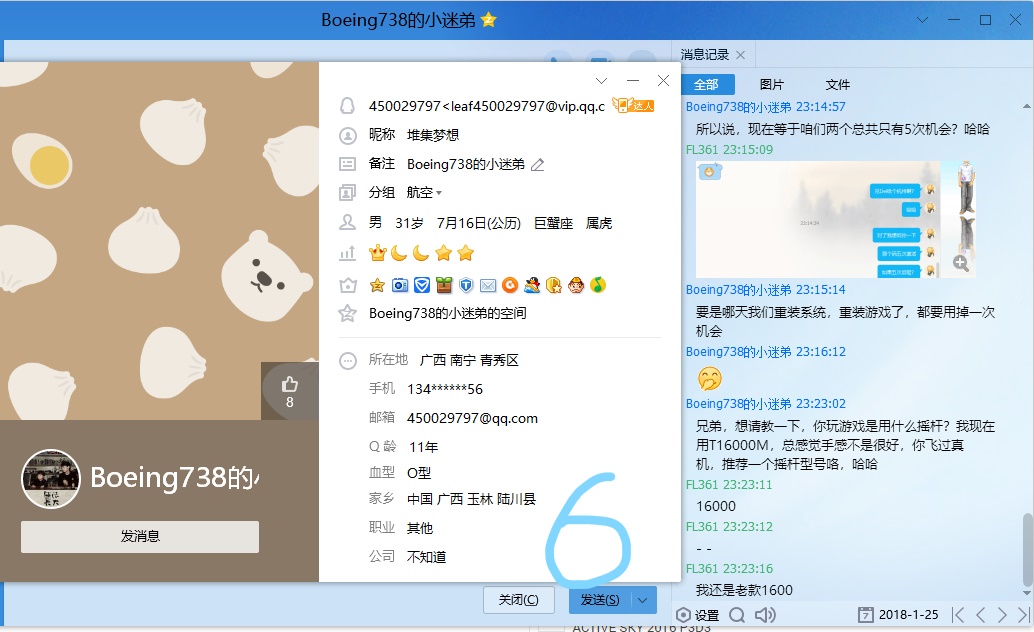The height and width of the screenshot is (632, 1034).
Task: Open the send button options dropdown arrow
Action: 643,600
